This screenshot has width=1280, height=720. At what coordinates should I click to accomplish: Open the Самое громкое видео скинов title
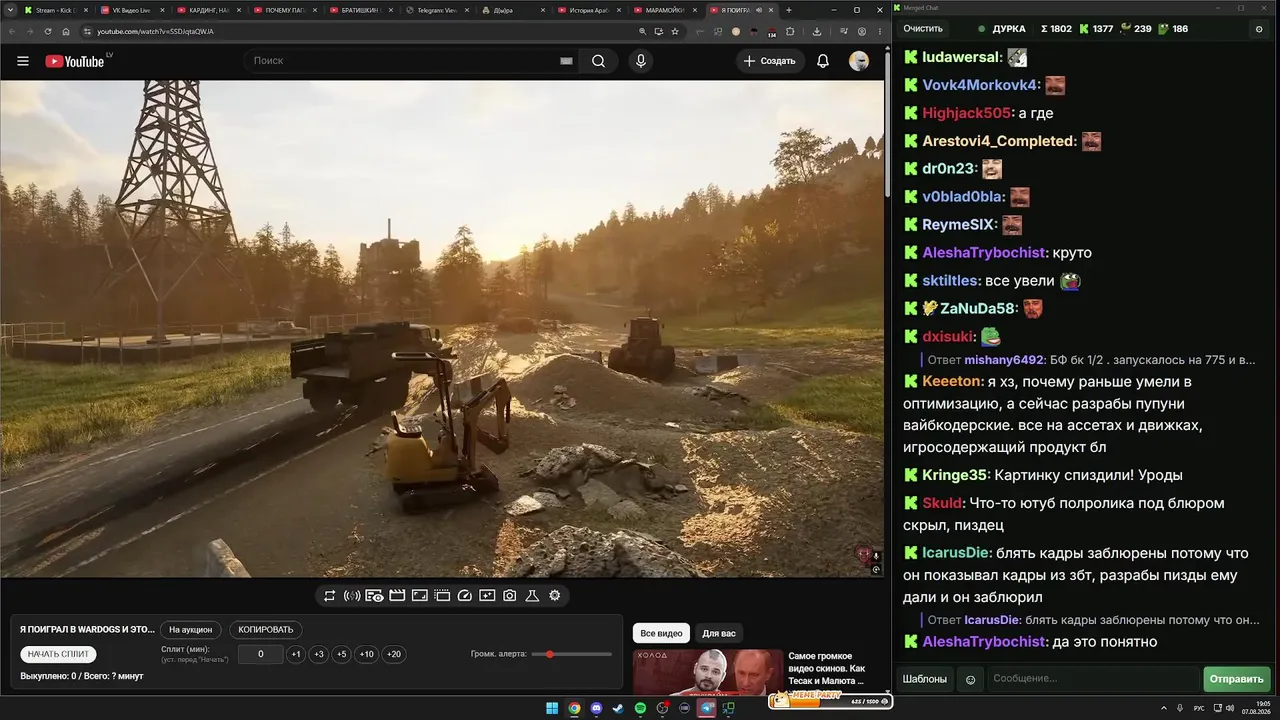(829, 668)
